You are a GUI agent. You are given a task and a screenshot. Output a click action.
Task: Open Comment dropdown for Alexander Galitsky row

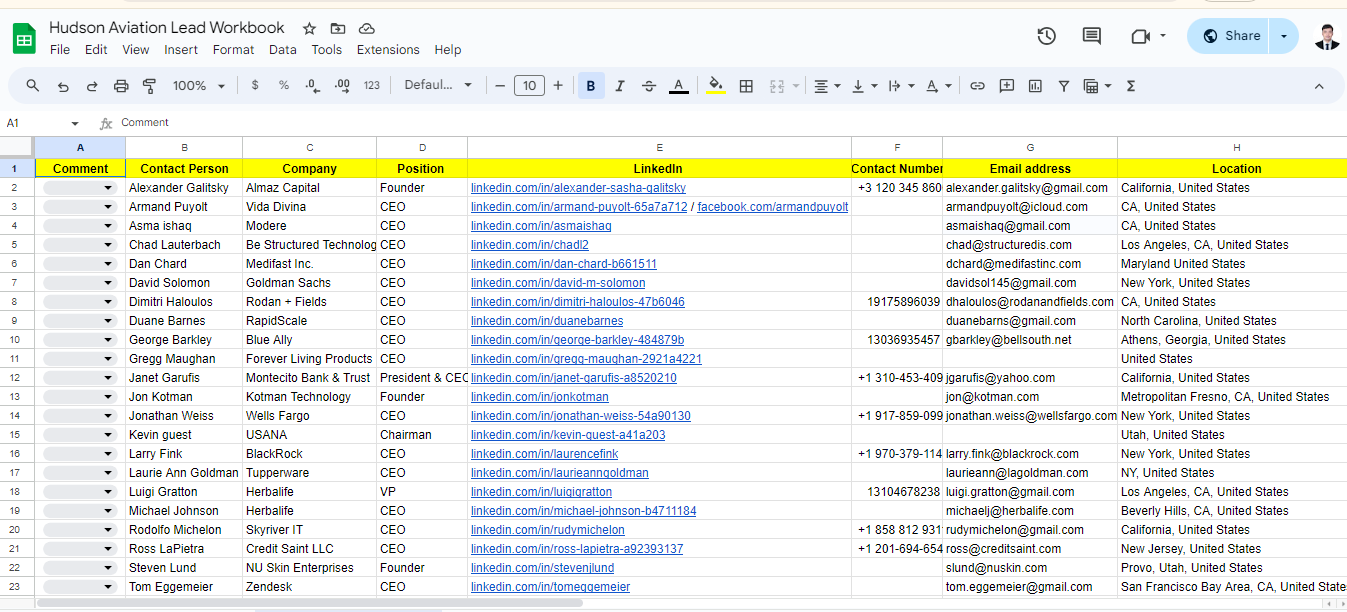108,188
